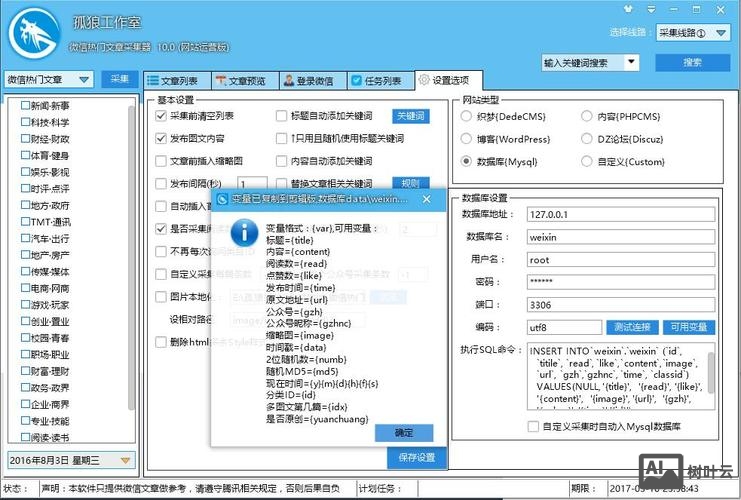Expand the 微信热门文章 dropdown
Viewport: 741px width, 500px height.
pyautogui.click(x=84, y=79)
